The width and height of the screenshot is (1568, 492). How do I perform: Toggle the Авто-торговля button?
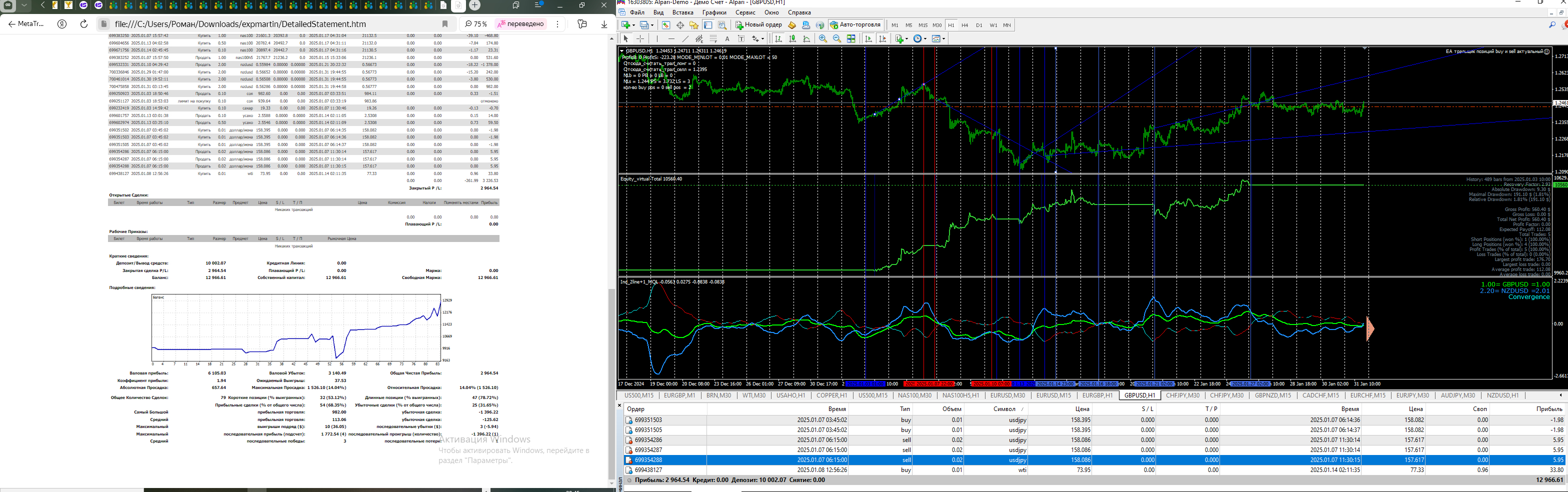[855, 25]
